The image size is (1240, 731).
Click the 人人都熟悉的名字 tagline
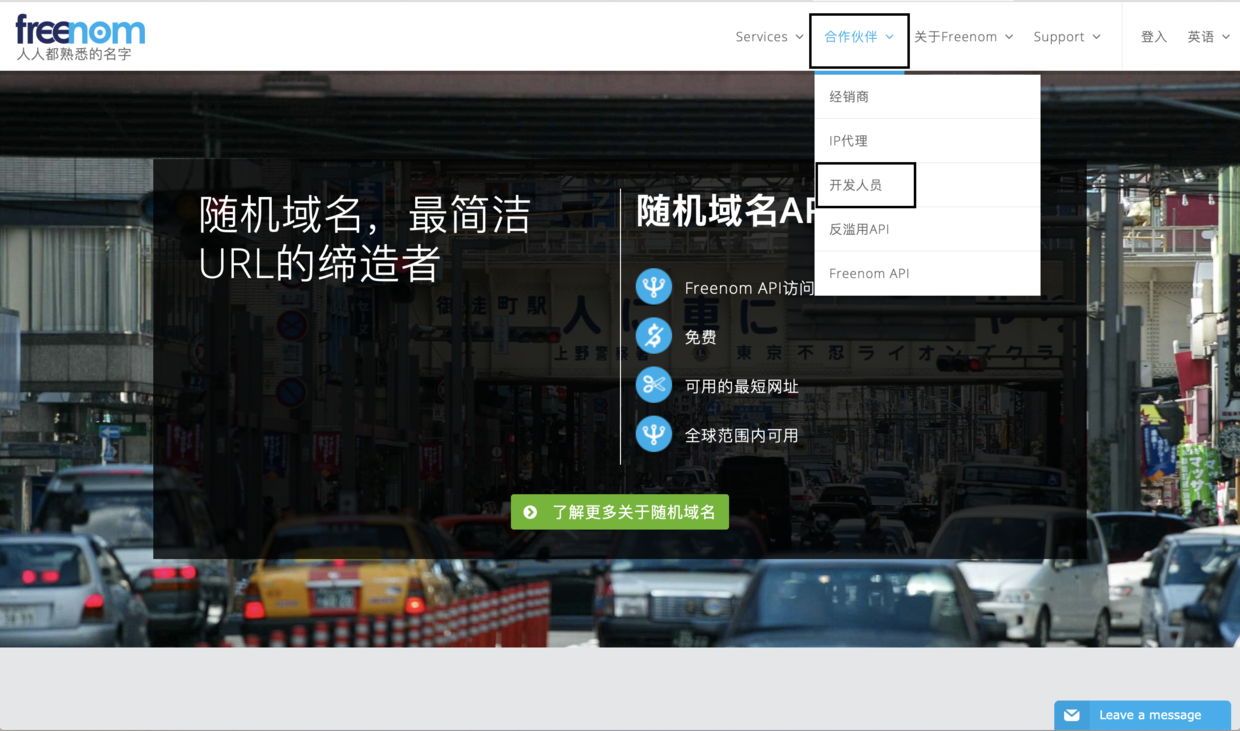pyautogui.click(x=74, y=54)
